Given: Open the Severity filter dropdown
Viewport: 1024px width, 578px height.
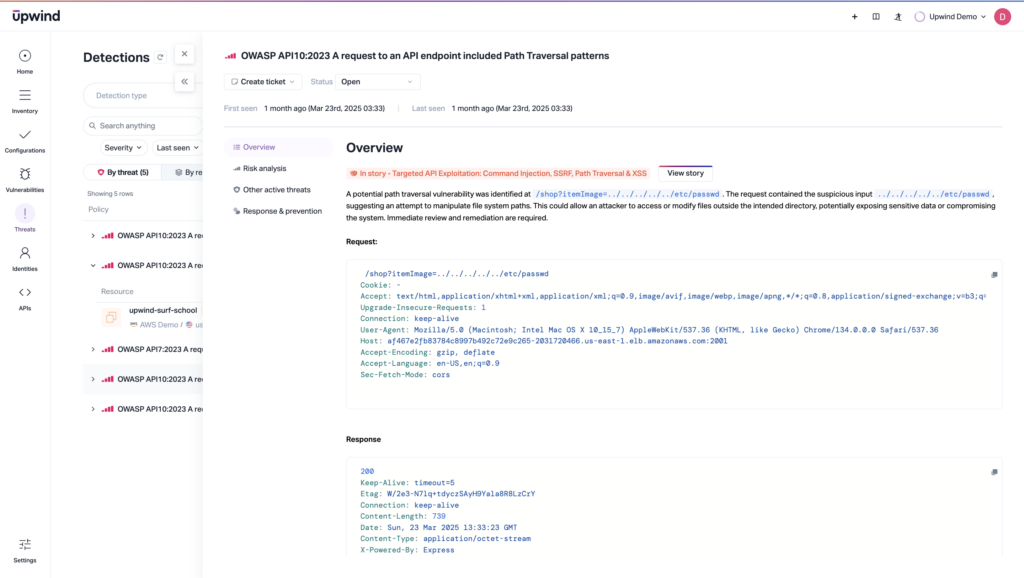Looking at the screenshot, I should click(x=123, y=148).
